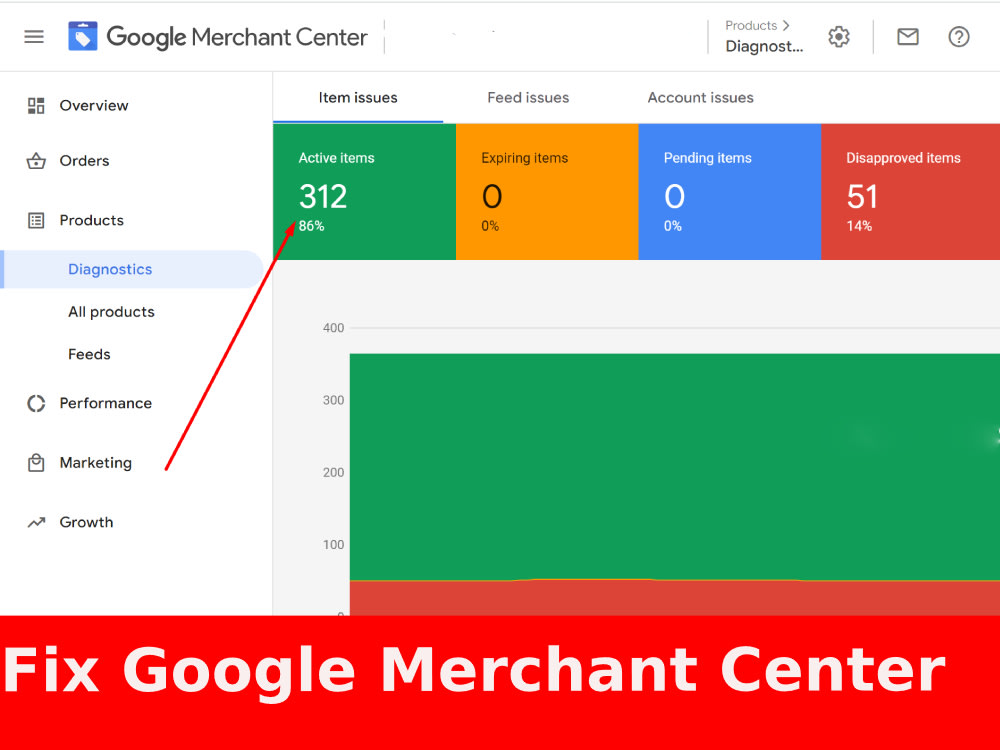The height and width of the screenshot is (750, 1000).
Task: Click the Products breadcrumb link
Action: [751, 26]
